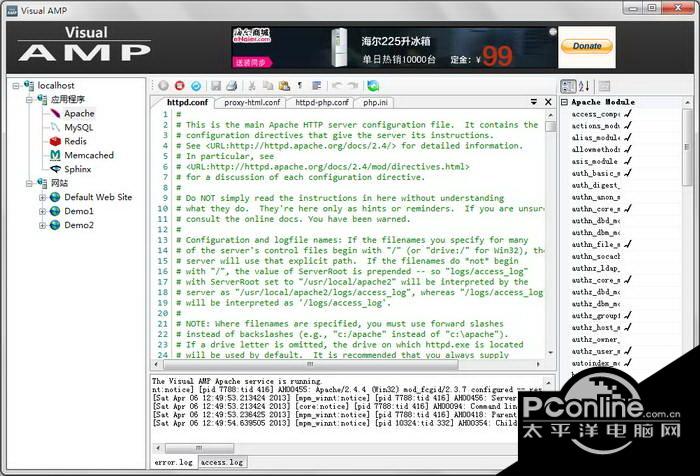Collapse the localhost tree node
Screen dimensions: 700x476
click(16, 85)
